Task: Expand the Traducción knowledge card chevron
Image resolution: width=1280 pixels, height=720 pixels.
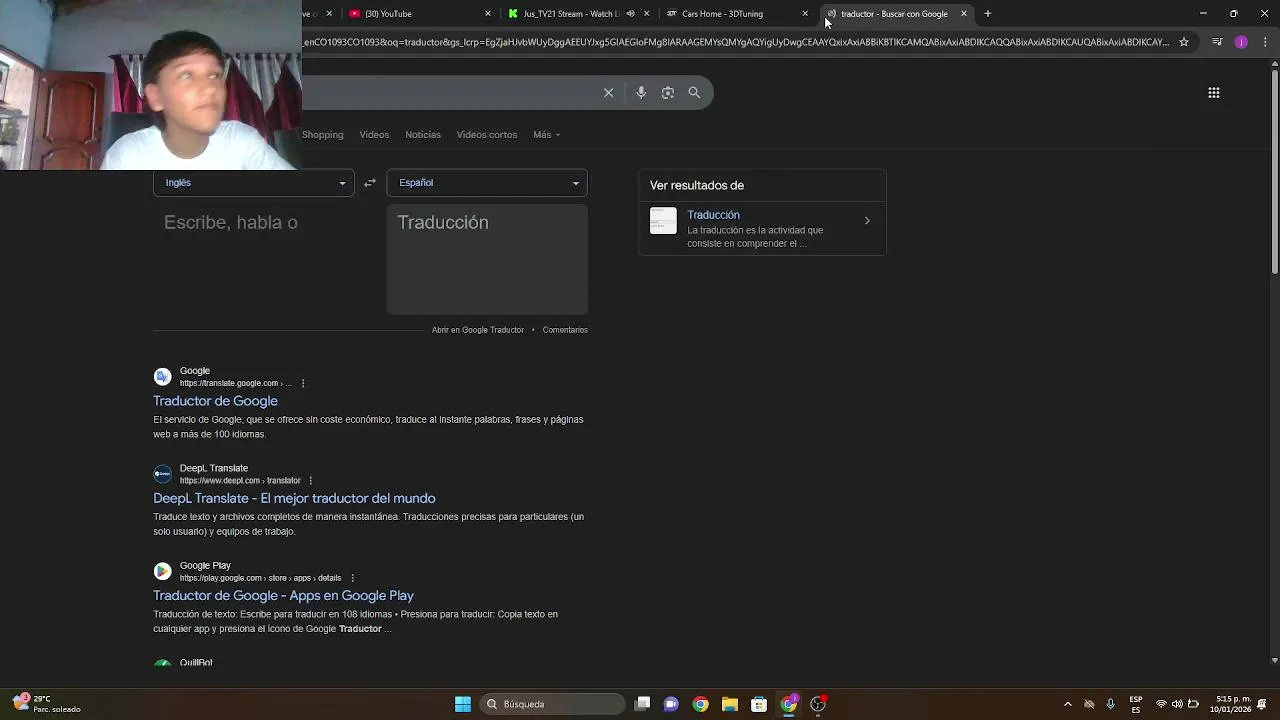Action: tap(867, 220)
